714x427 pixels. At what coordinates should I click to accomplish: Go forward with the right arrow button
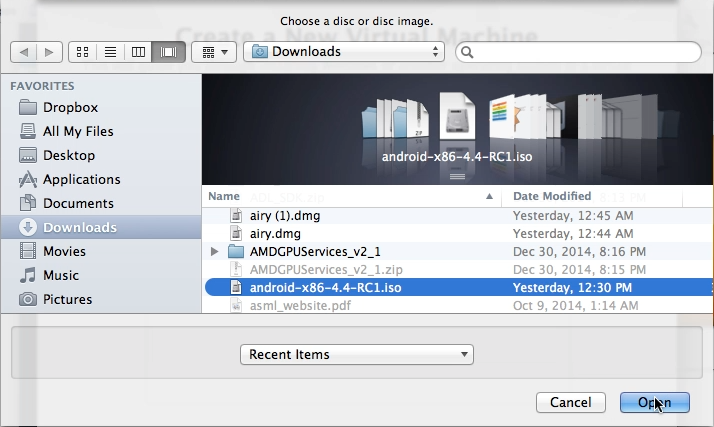(x=49, y=52)
